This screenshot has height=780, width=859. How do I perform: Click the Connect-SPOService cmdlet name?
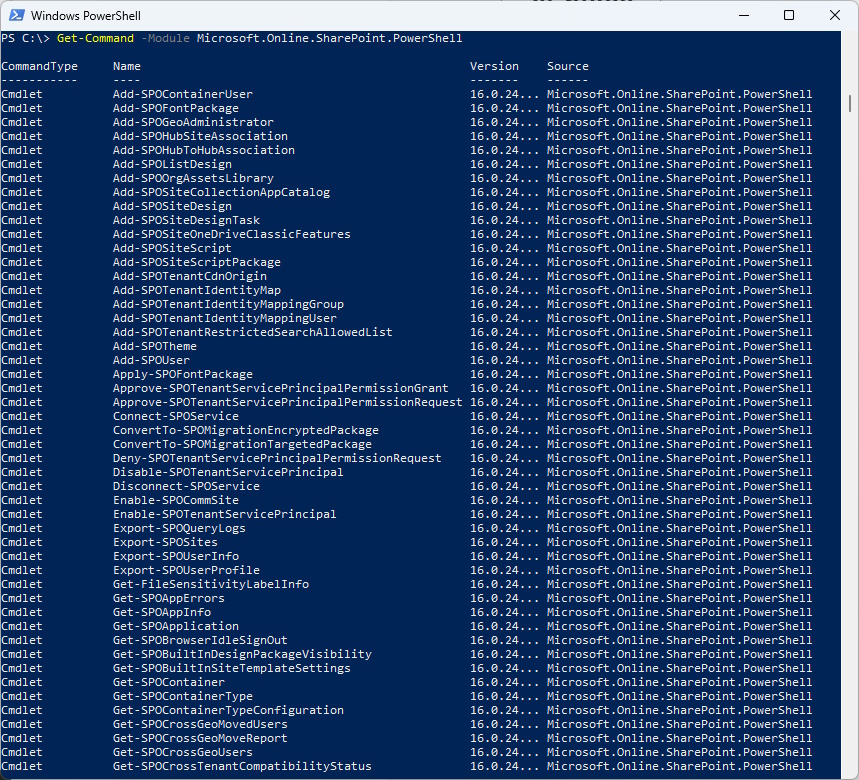click(175, 416)
